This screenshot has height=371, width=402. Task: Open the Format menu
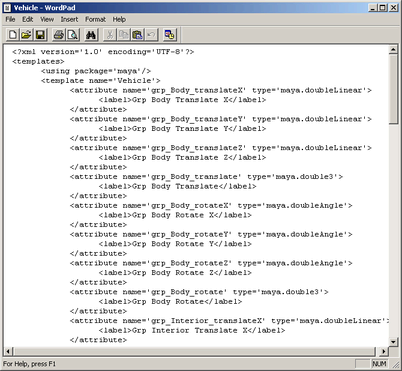[x=95, y=19]
